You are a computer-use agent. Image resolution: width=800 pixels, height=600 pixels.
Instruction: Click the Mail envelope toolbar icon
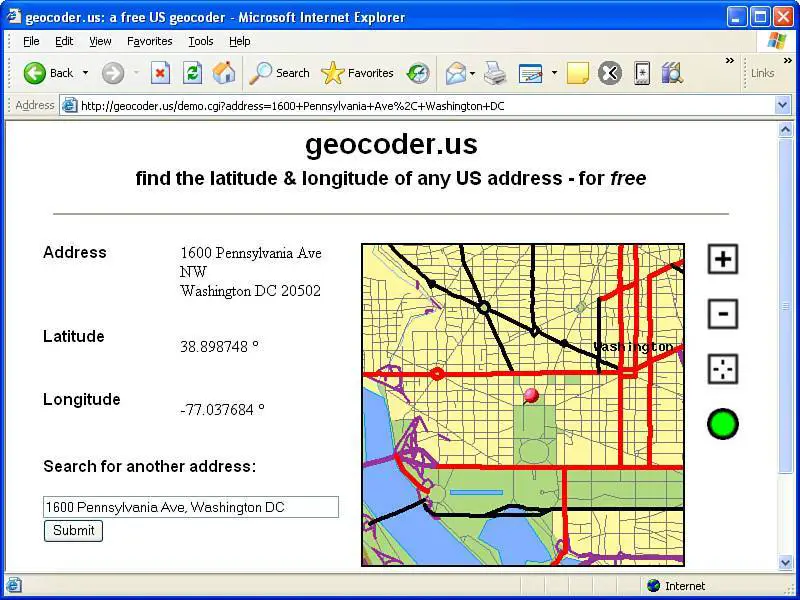pyautogui.click(x=456, y=73)
